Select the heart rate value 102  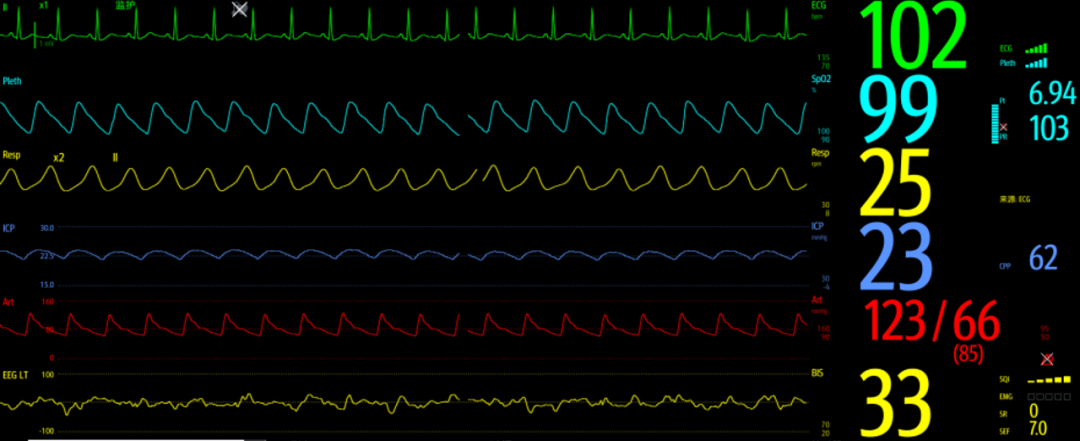(x=913, y=37)
